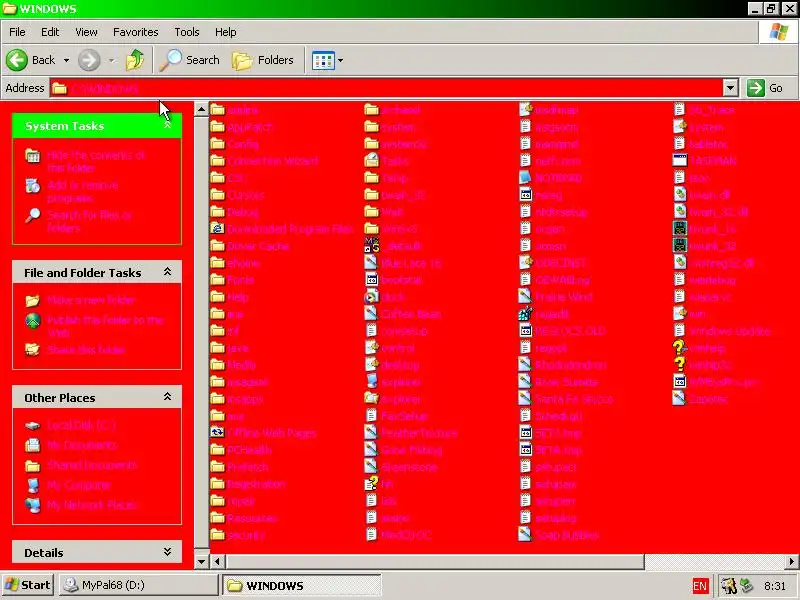Image resolution: width=800 pixels, height=600 pixels.
Task: Open the Tasks scheduled folder icon
Action: tap(372, 161)
